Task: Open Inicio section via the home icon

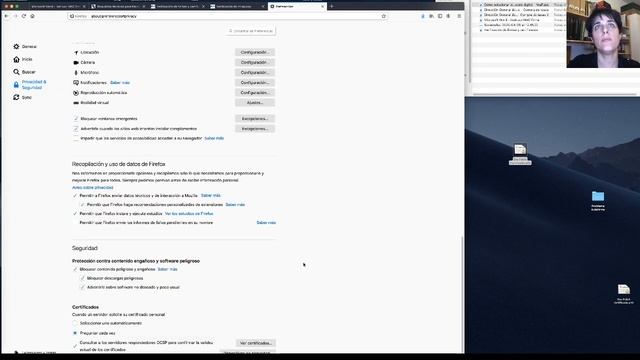Action: (16, 59)
